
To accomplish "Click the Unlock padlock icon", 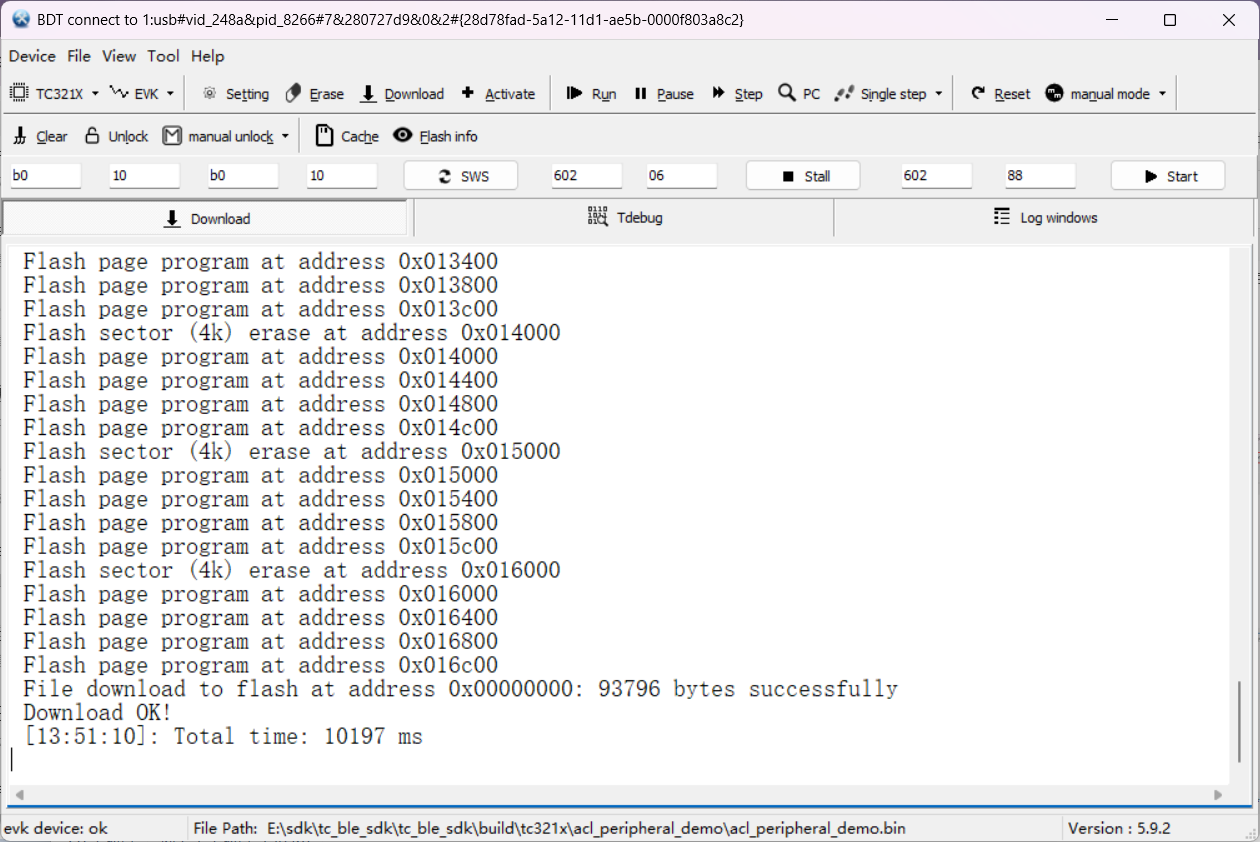I will 92,135.
